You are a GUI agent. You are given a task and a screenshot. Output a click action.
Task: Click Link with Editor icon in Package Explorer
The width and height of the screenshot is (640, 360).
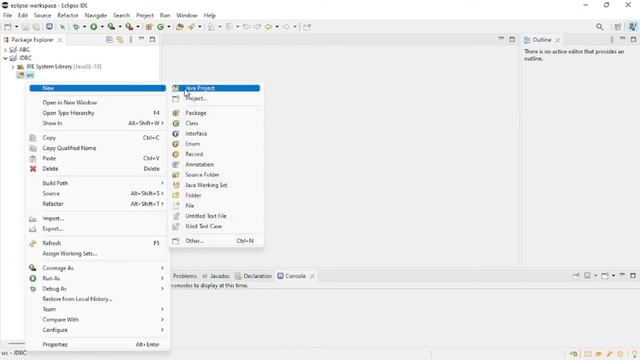click(120, 40)
